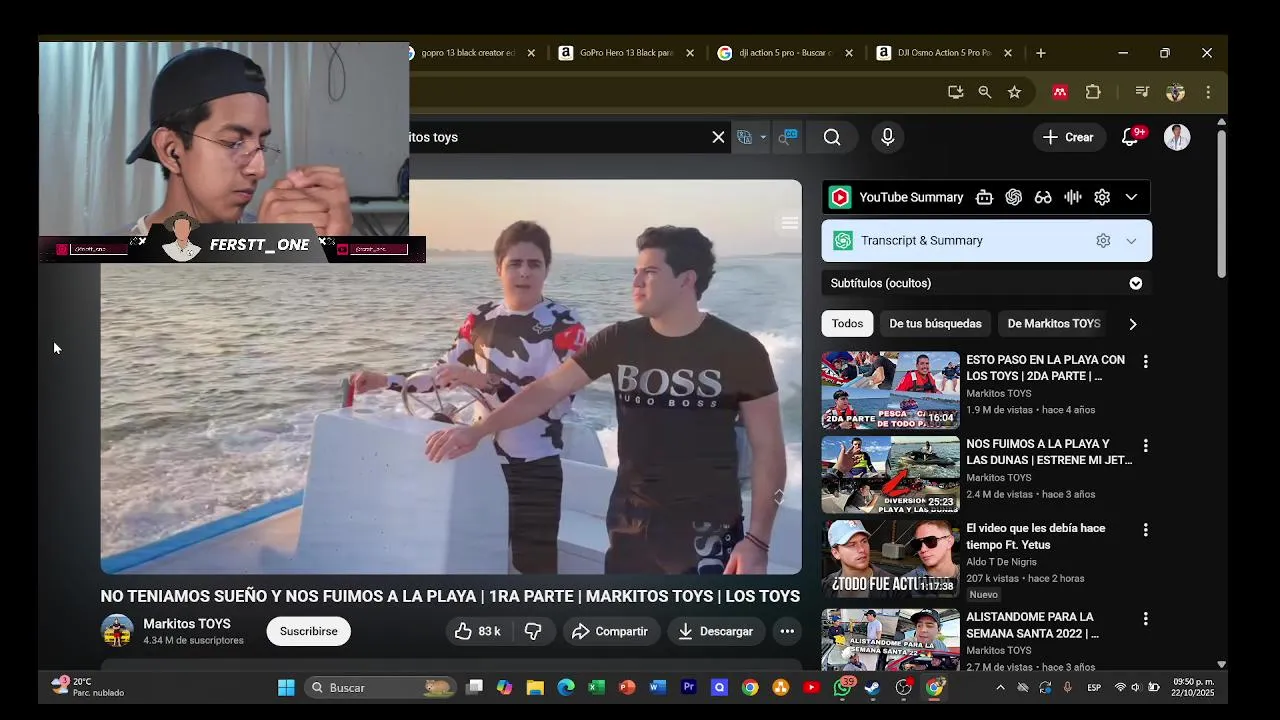
Task: Select the De Markitos TOYS filter chip
Action: (x=1053, y=323)
